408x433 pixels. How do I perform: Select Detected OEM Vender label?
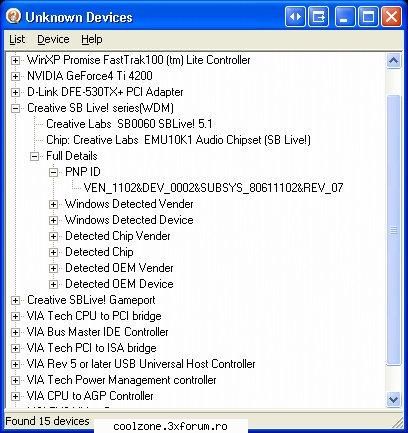point(119,268)
